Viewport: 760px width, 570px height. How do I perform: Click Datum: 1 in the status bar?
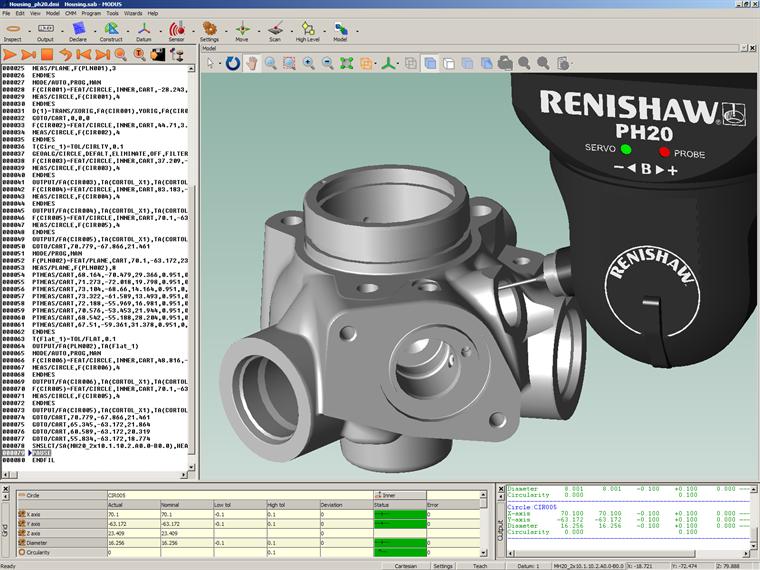[528, 566]
